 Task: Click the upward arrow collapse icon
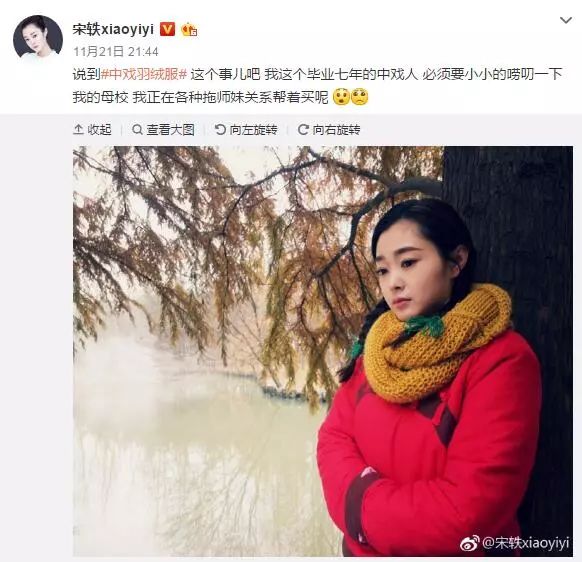(78, 130)
